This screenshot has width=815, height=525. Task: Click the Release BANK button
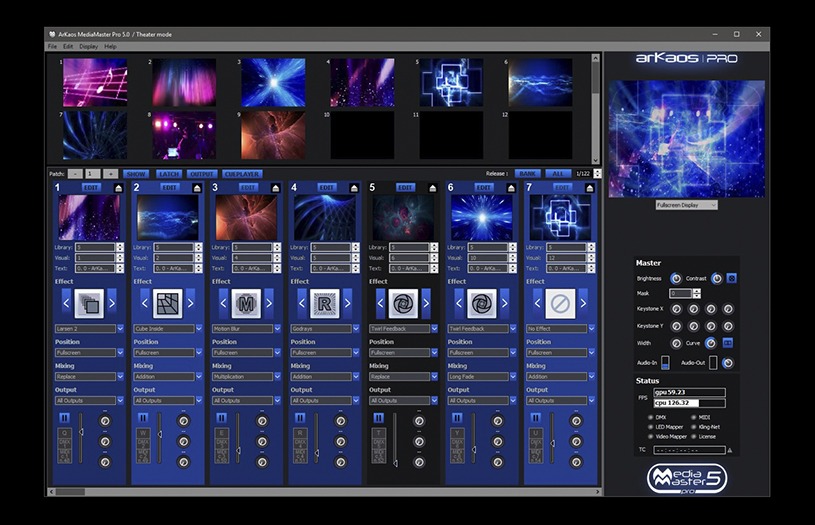(x=527, y=174)
